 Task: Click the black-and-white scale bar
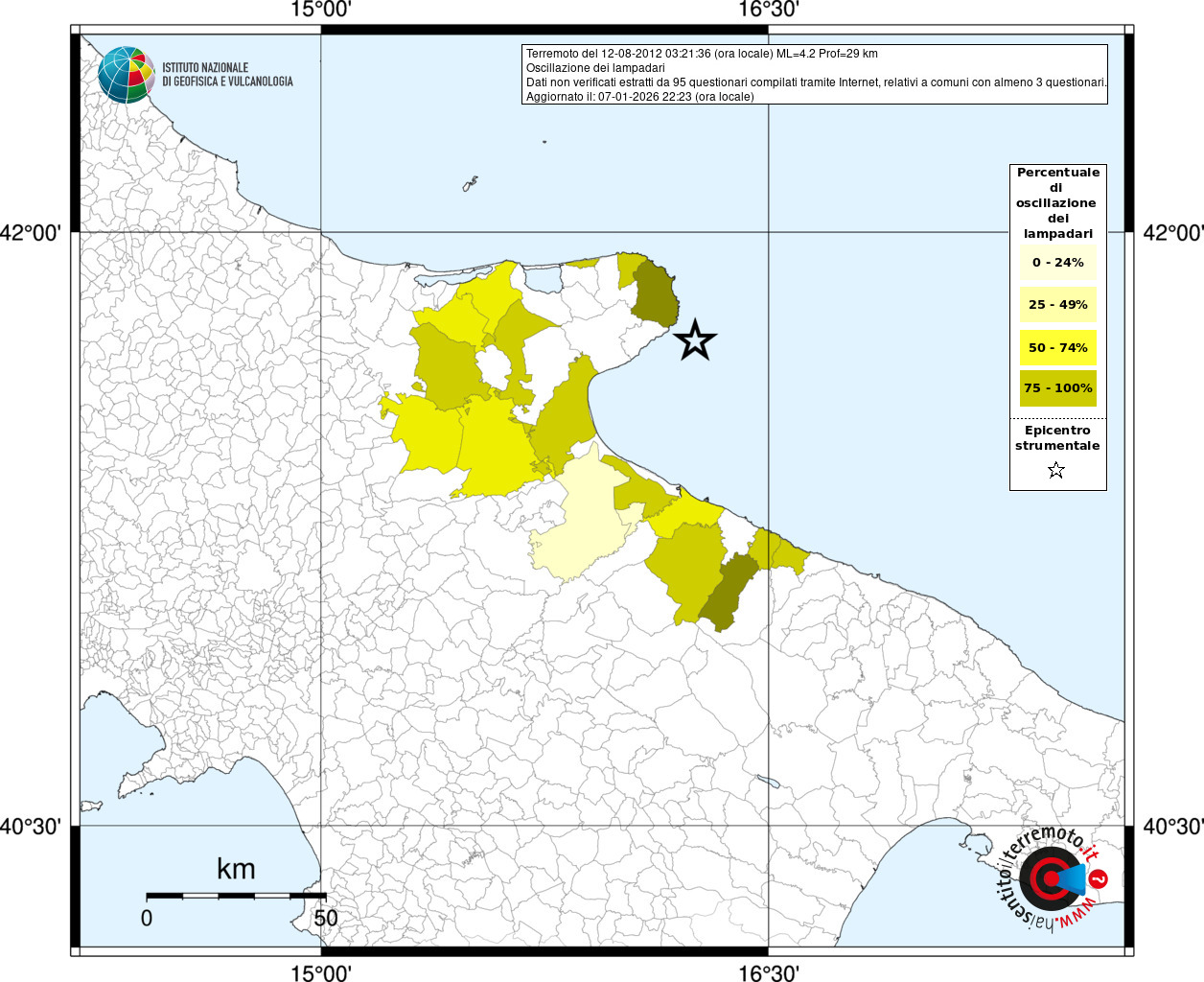[x=236, y=896]
